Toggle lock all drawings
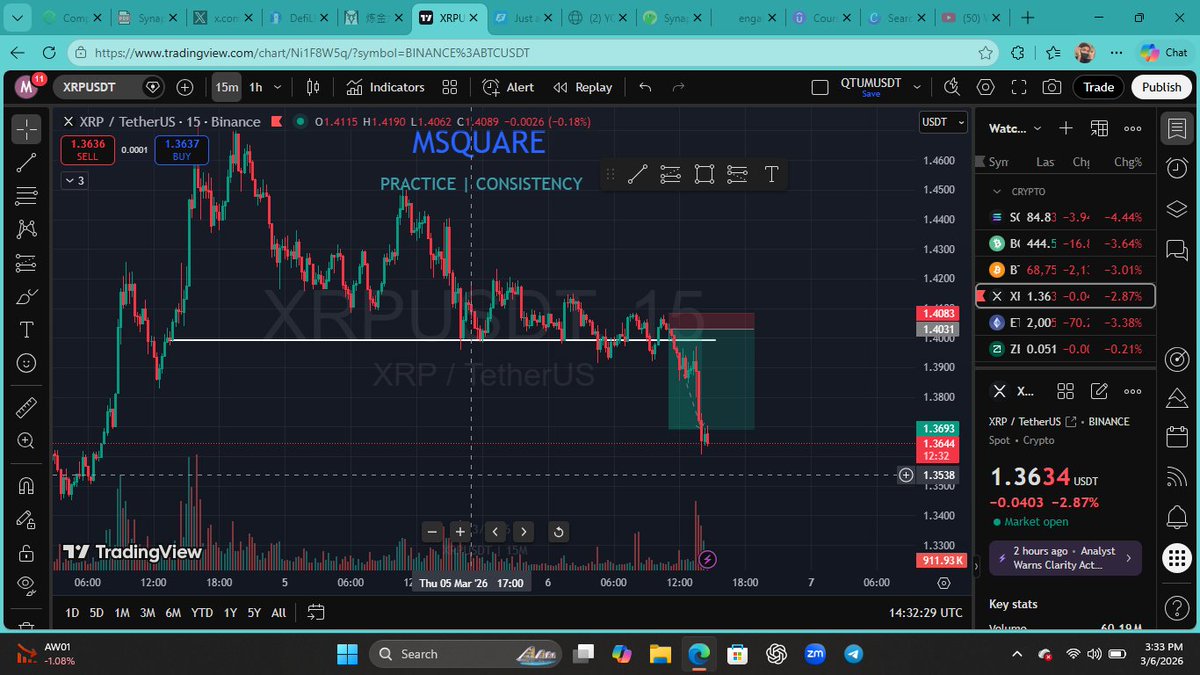Image resolution: width=1200 pixels, height=675 pixels. [x=27, y=553]
